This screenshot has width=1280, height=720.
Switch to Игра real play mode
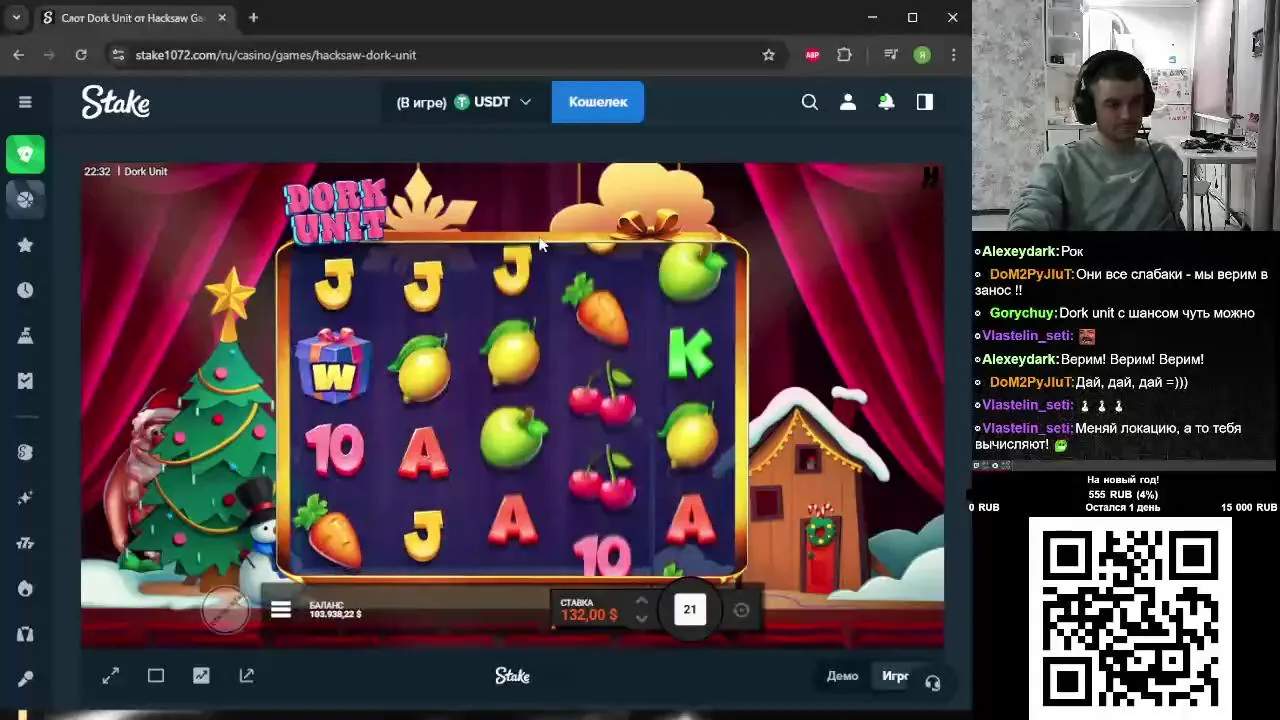[895, 676]
